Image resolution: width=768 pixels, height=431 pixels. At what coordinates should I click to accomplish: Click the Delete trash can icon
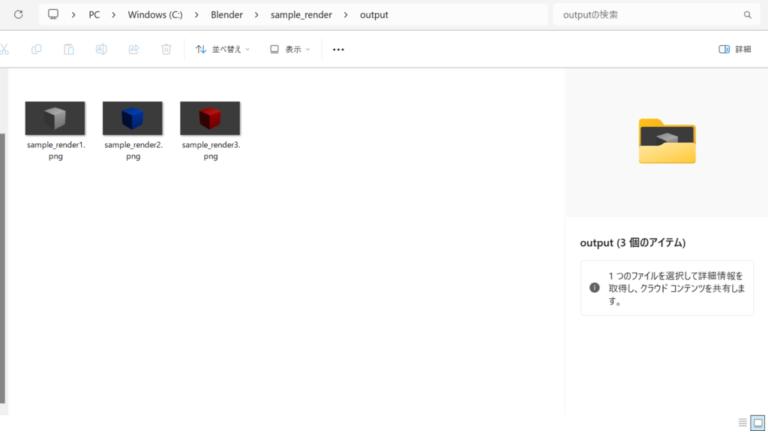(x=166, y=49)
